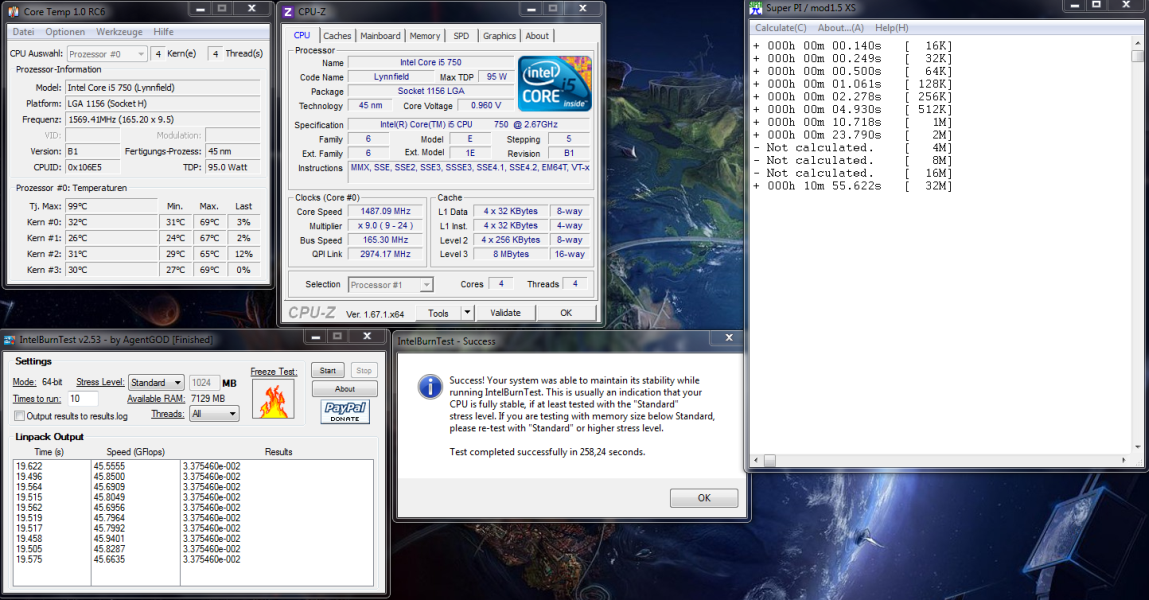Click the Super PI horizontal scrollbar
This screenshot has width=1149, height=600.
[x=942, y=460]
